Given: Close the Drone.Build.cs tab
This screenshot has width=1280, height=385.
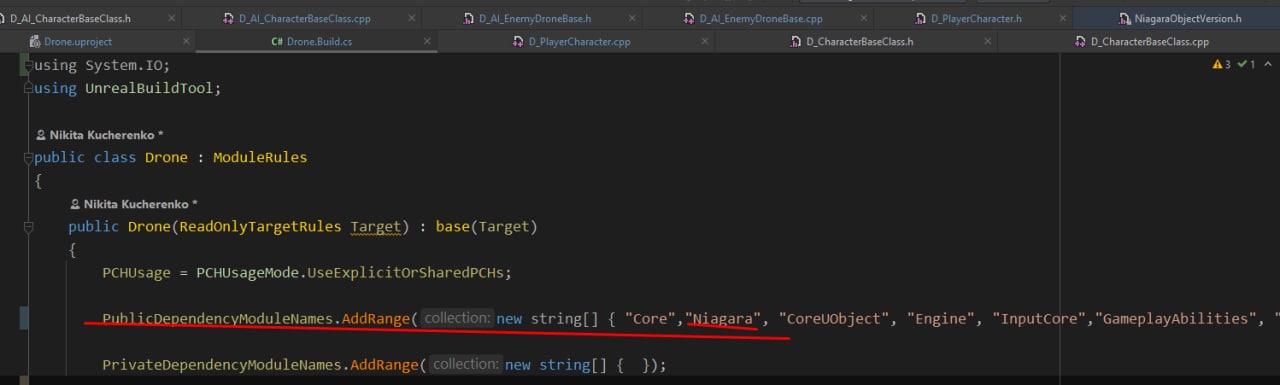Looking at the screenshot, I should pos(428,41).
